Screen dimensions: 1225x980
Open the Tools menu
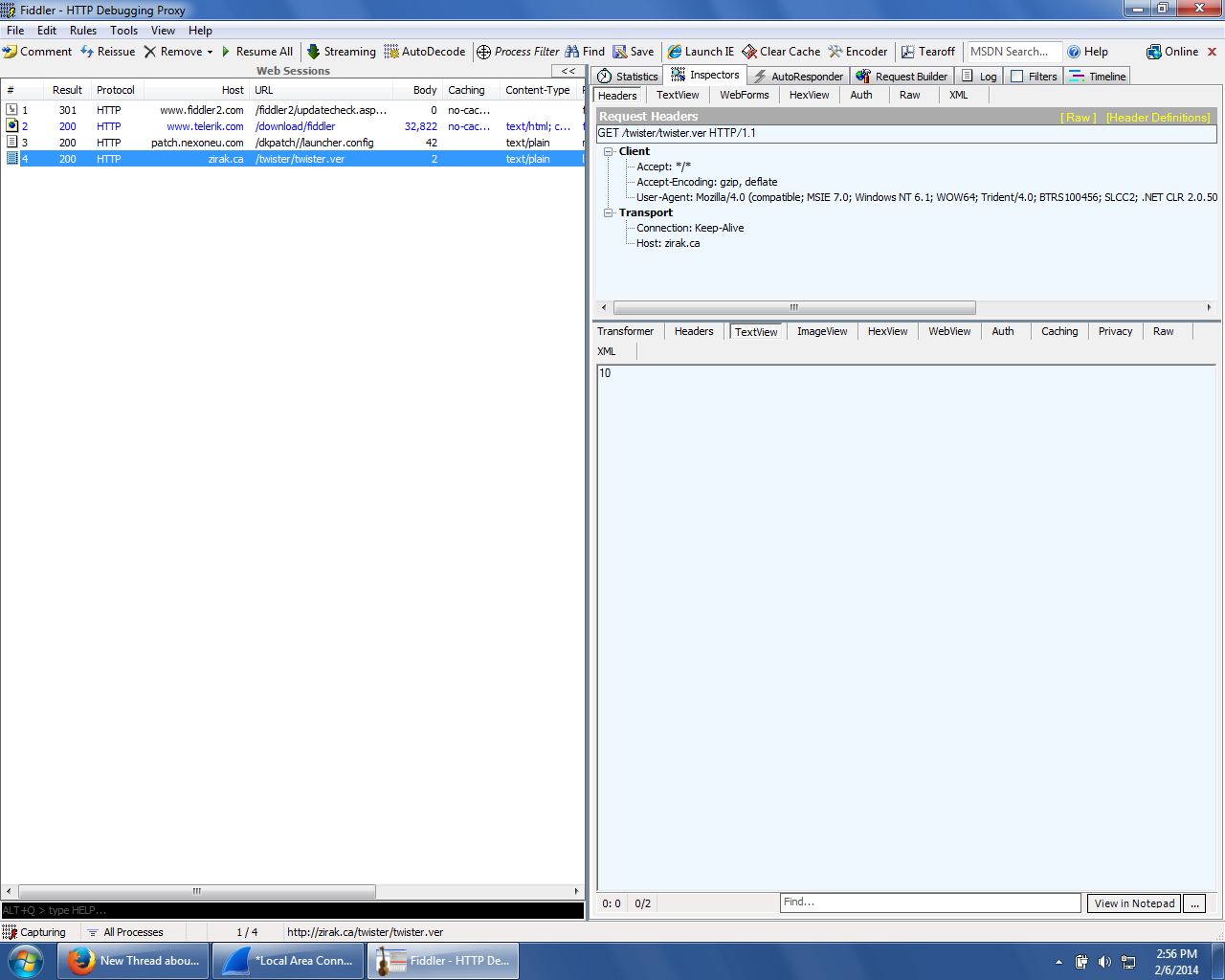[123, 31]
